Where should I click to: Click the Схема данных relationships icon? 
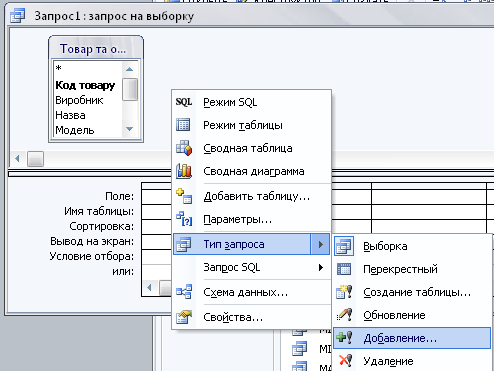(x=184, y=292)
